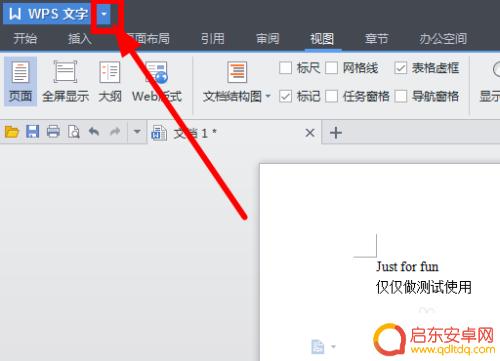Enable the 任务窗格 checkbox
This screenshot has height=361, width=500.
(x=331, y=96)
